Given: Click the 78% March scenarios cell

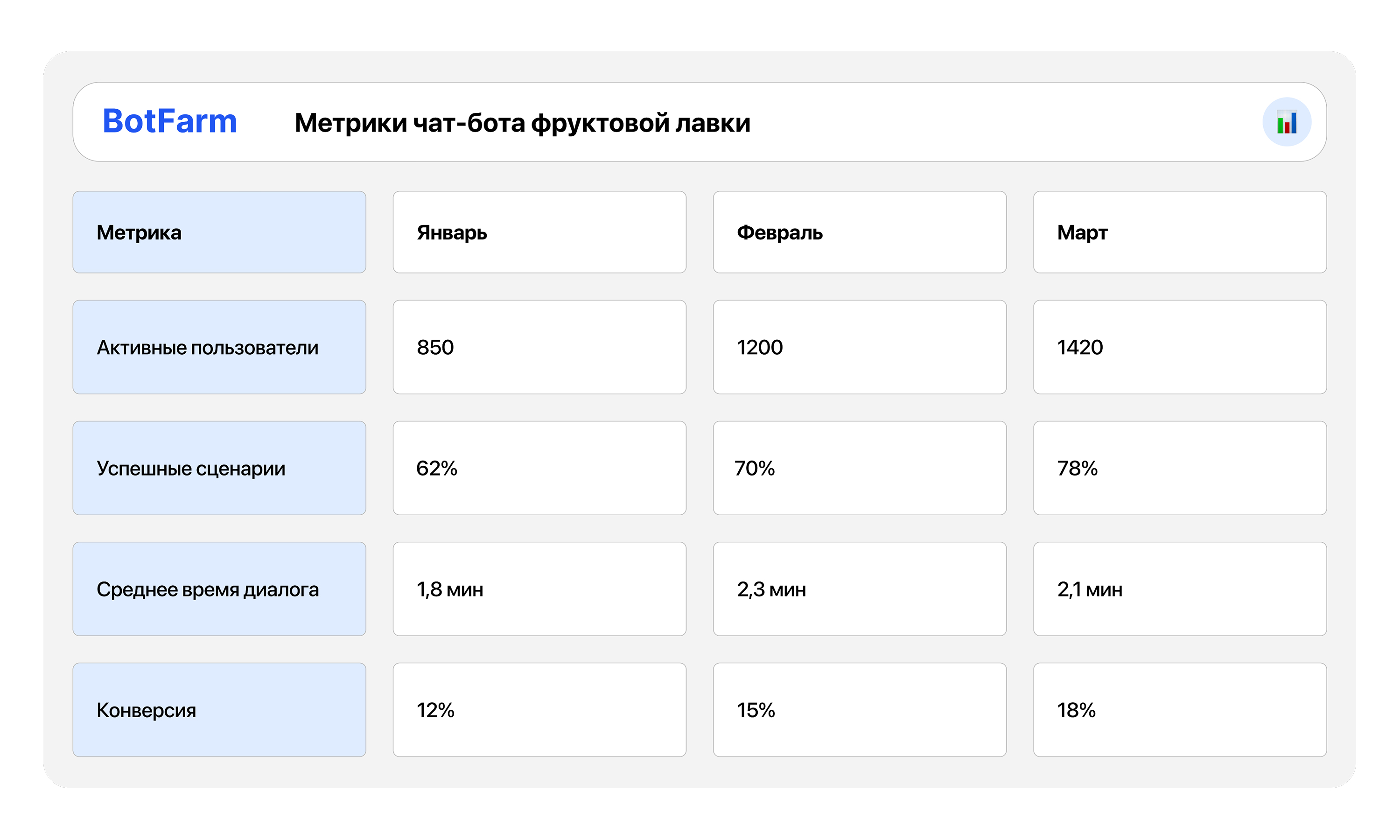Looking at the screenshot, I should click(1179, 468).
